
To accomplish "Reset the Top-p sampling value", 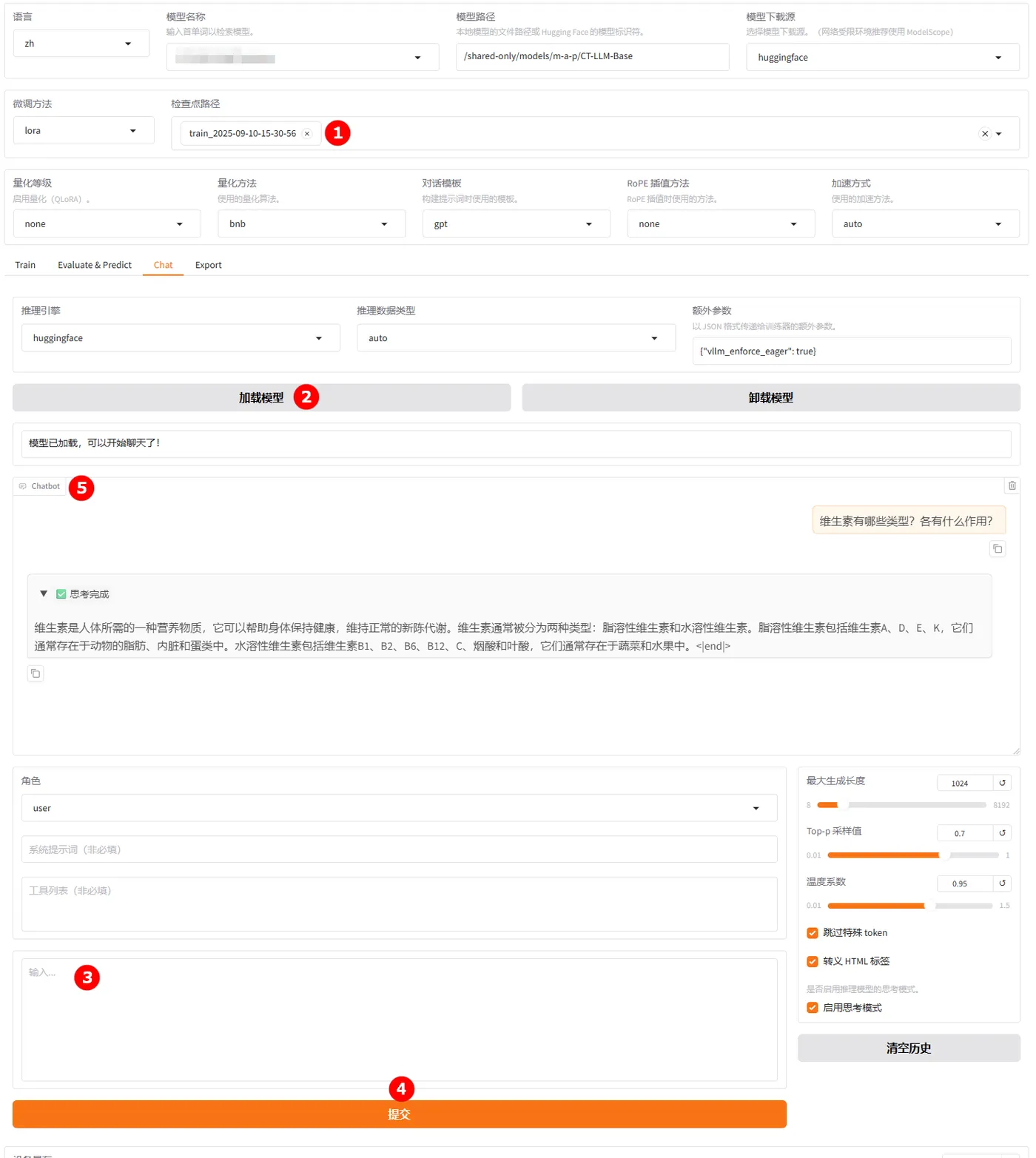I will 1003,833.
